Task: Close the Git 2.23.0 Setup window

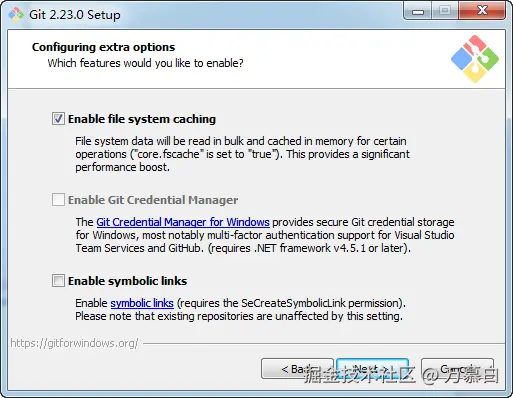Action: 482,11
